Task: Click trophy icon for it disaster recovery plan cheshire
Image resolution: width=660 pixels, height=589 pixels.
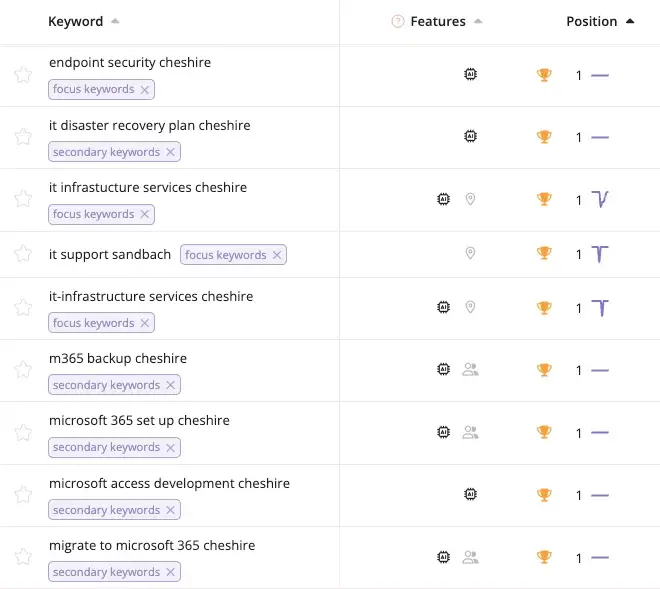Action: (x=544, y=137)
